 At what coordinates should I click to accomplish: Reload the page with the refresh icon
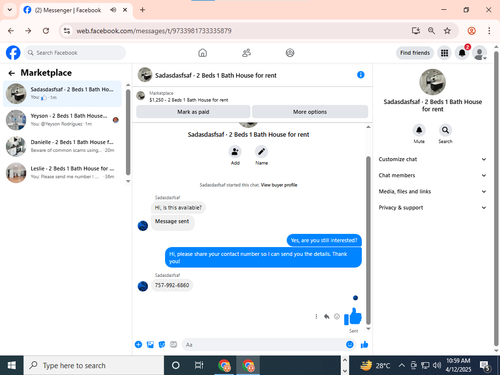[46, 31]
